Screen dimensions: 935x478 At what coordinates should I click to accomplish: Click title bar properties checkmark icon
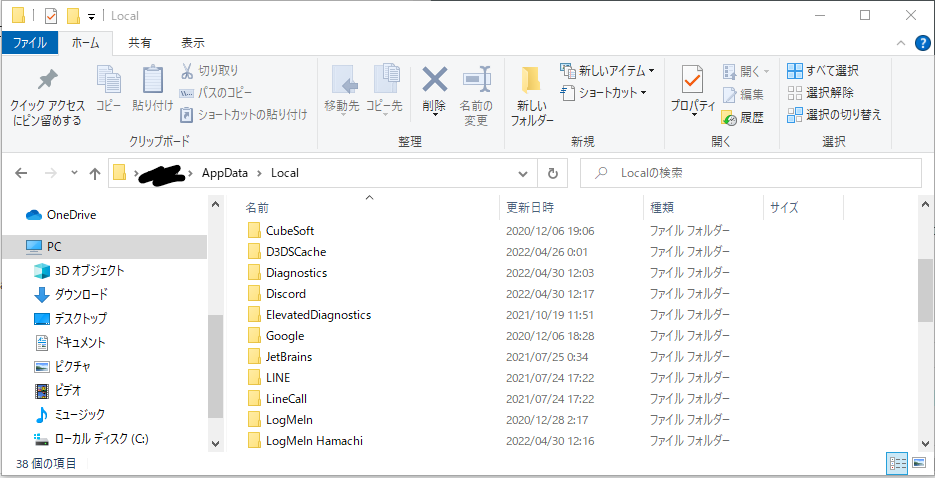[x=51, y=15]
